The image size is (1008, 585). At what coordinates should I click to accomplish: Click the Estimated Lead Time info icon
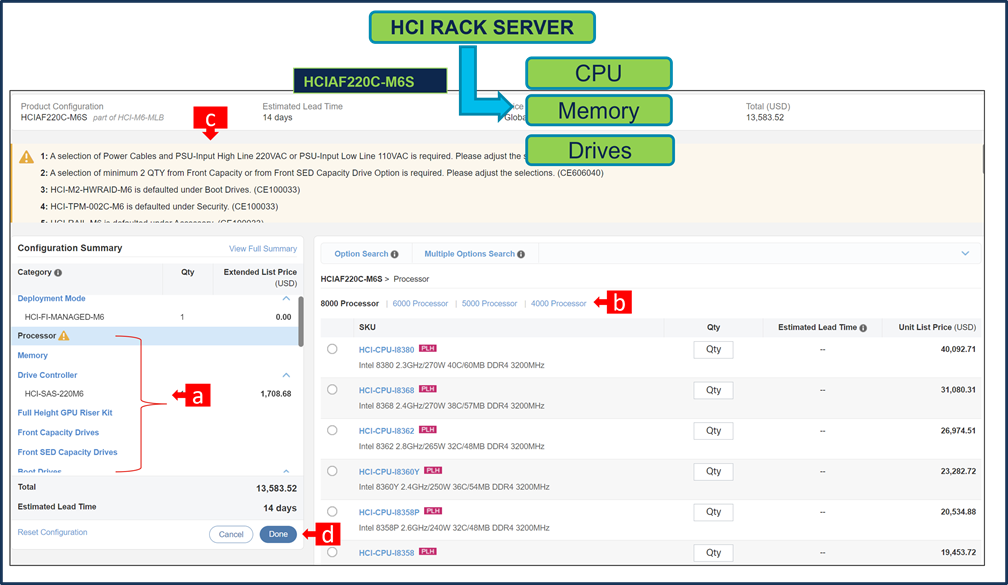pyautogui.click(x=863, y=328)
